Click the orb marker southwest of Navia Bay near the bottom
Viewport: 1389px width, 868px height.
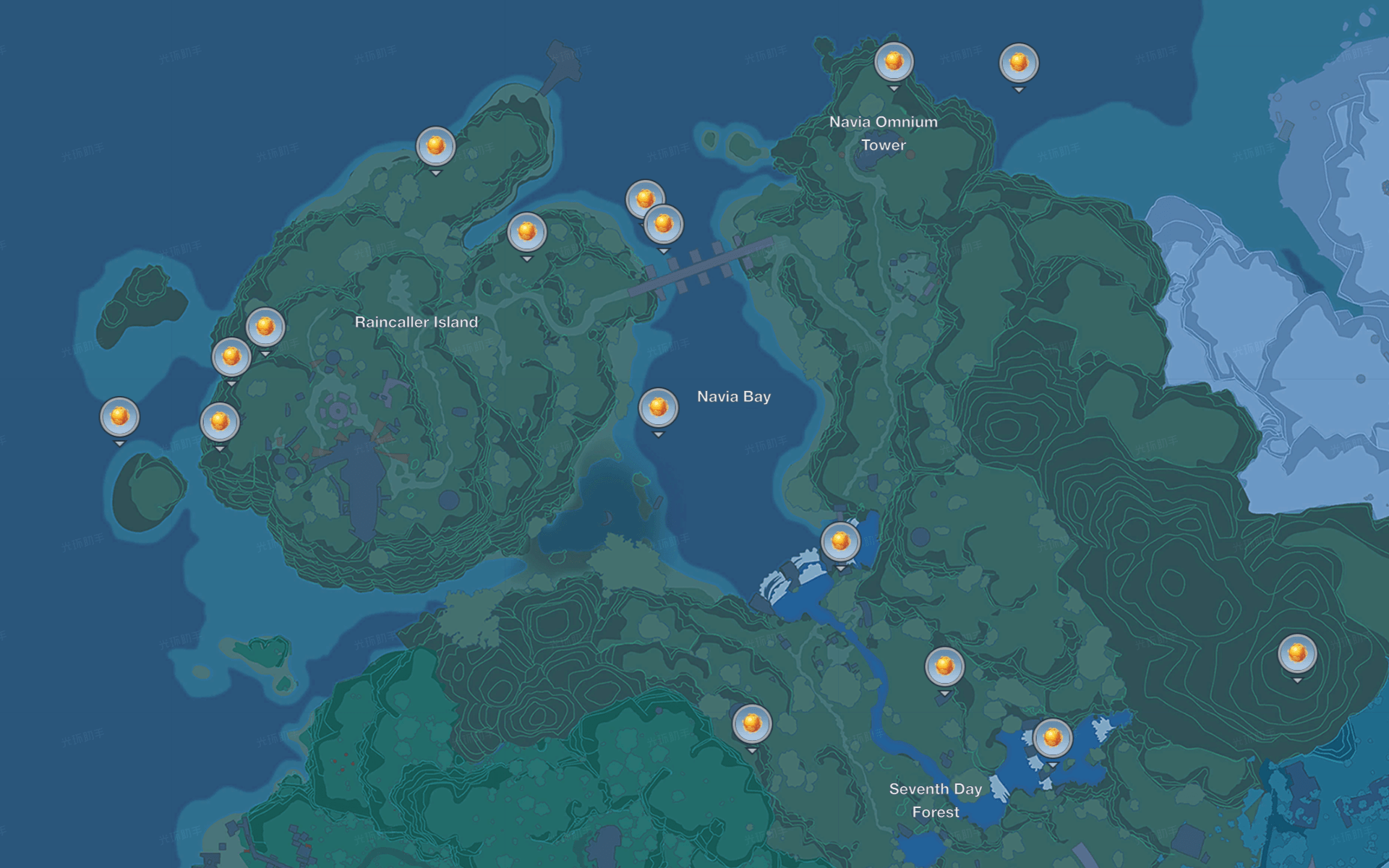[752, 724]
